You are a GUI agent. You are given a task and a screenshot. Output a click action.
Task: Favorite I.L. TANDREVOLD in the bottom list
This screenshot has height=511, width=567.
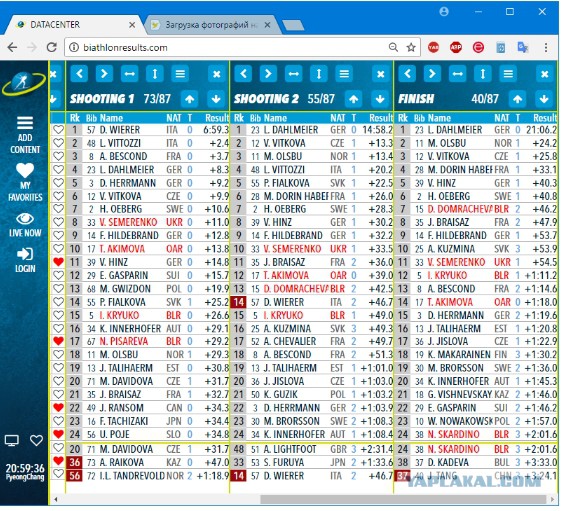pyautogui.click(x=58, y=475)
